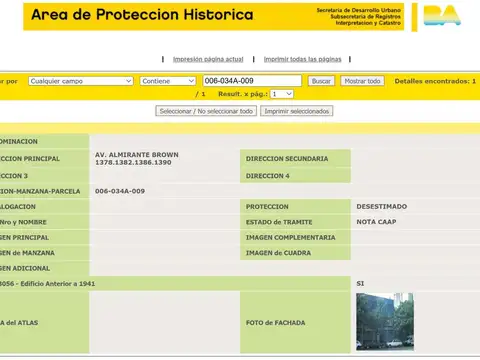Image resolution: width=480 pixels, height=360 pixels.
Task: Click the 'DIRECCION SECUNDARIA' label
Action: [287, 159]
